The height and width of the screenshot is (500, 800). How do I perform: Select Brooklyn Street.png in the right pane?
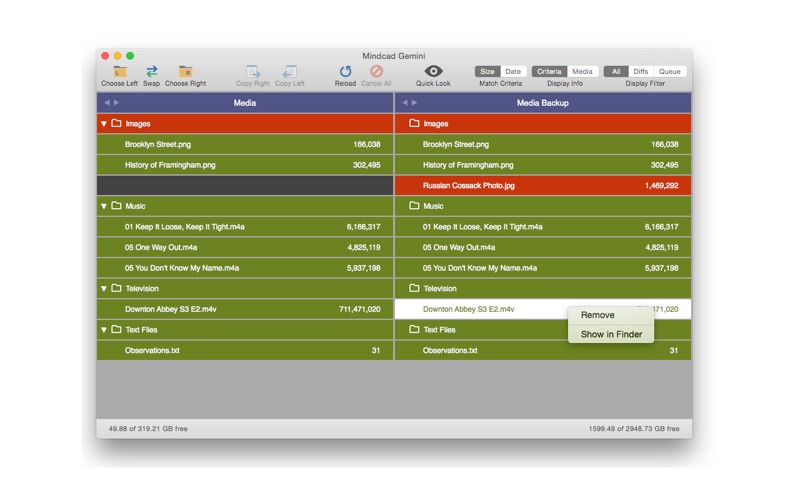point(543,144)
